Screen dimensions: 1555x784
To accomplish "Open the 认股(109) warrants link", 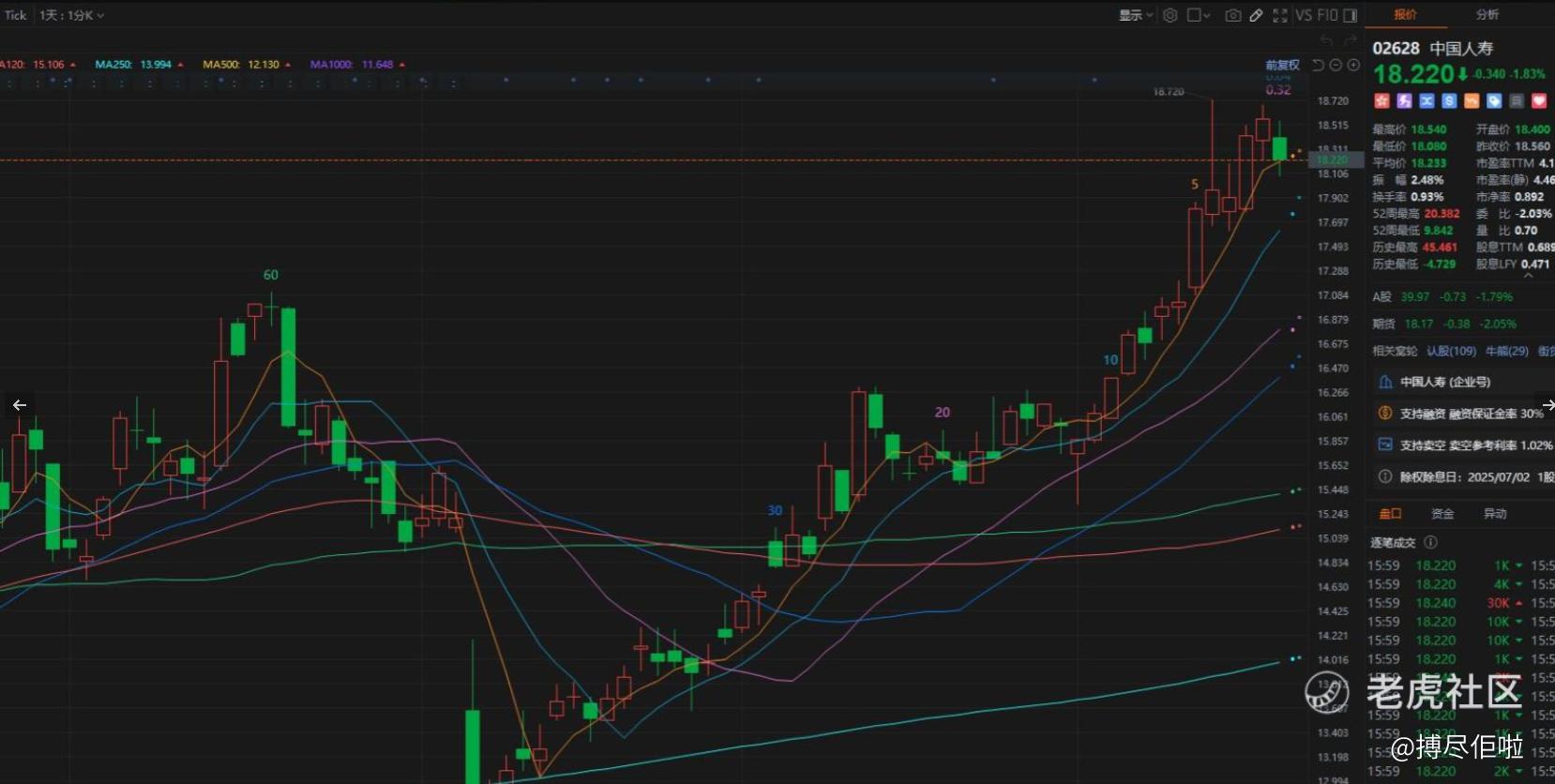I will click(1451, 351).
